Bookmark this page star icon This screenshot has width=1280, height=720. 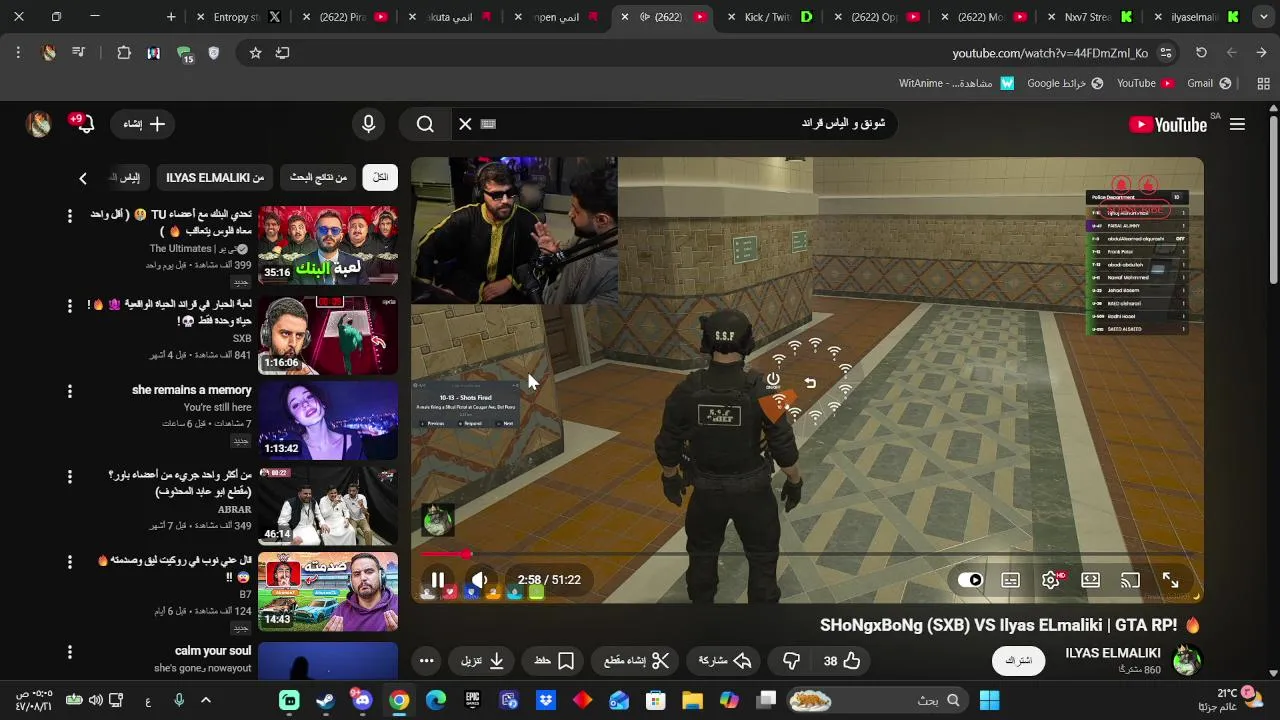[255, 53]
